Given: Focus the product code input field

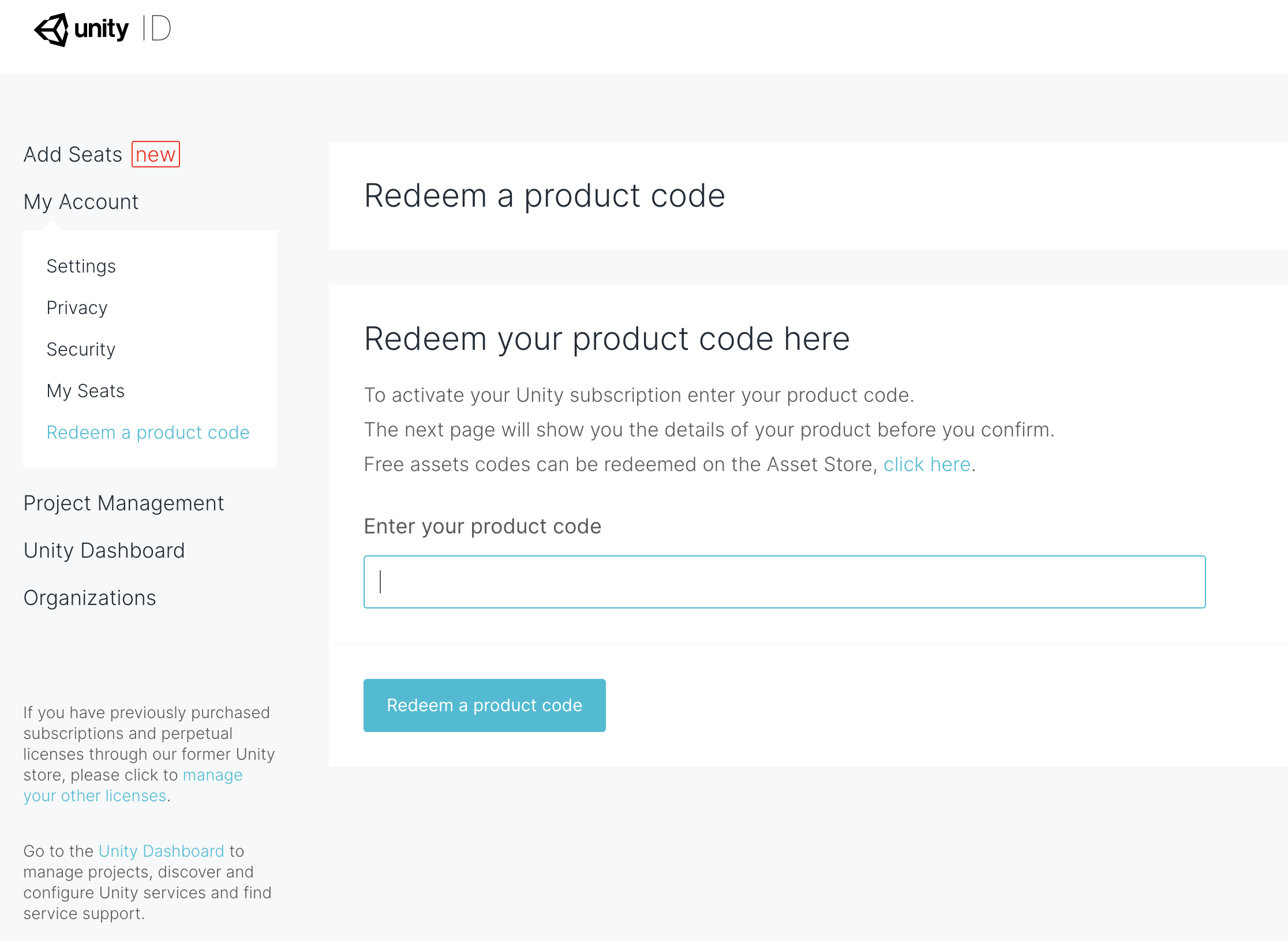Looking at the screenshot, I should pos(784,582).
